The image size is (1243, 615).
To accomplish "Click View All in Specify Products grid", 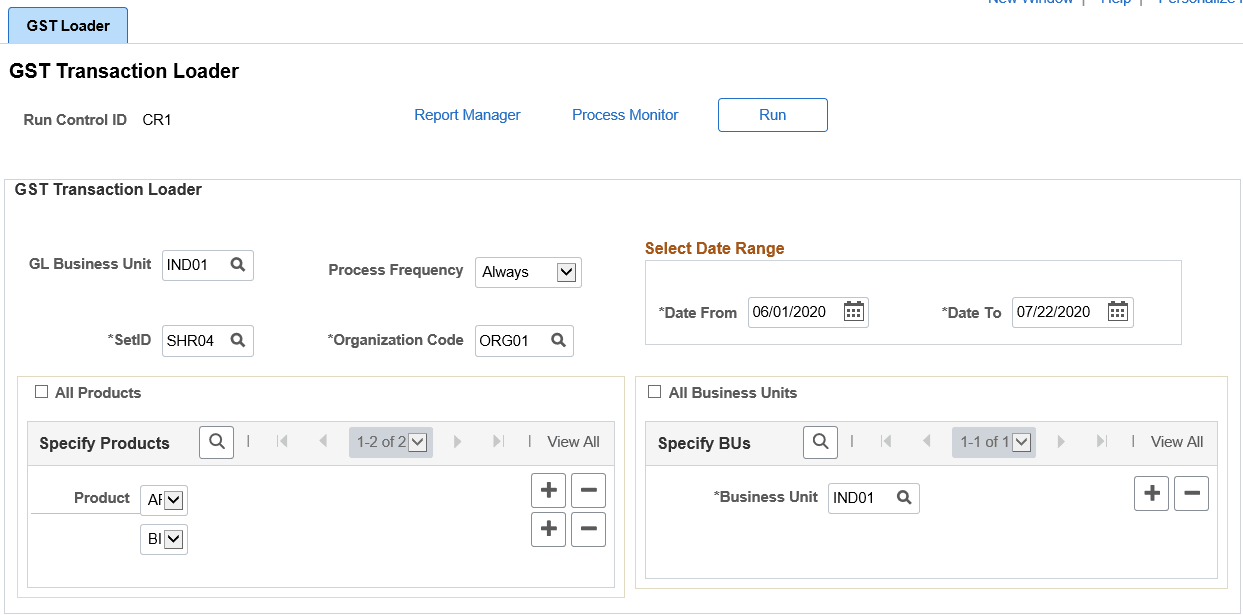I will 573,441.
